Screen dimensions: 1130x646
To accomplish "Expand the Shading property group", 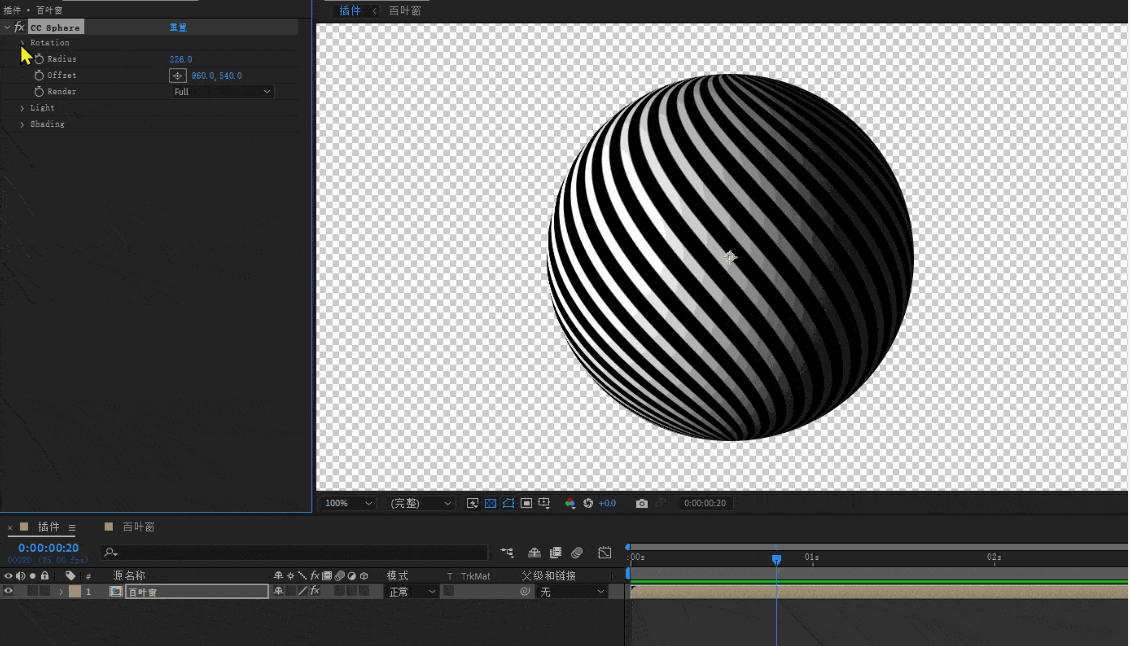I will [x=22, y=125].
